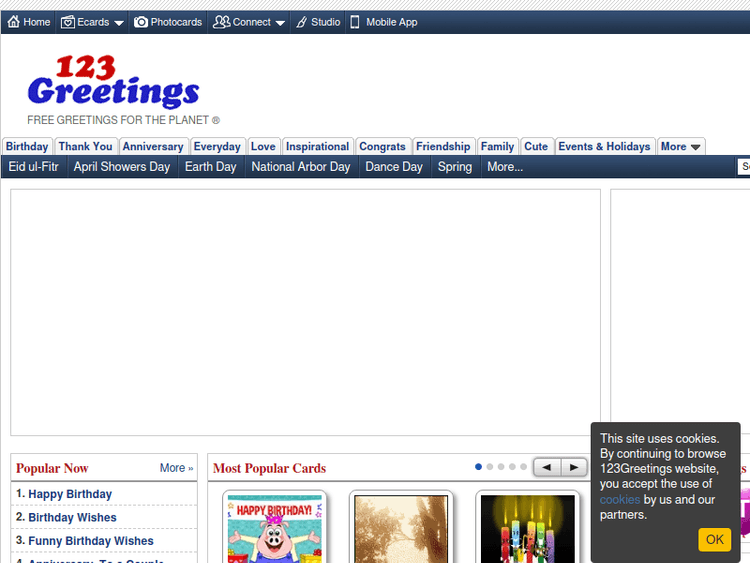Click the Home house icon
Viewport: 750px width, 563px height.
[14, 22]
